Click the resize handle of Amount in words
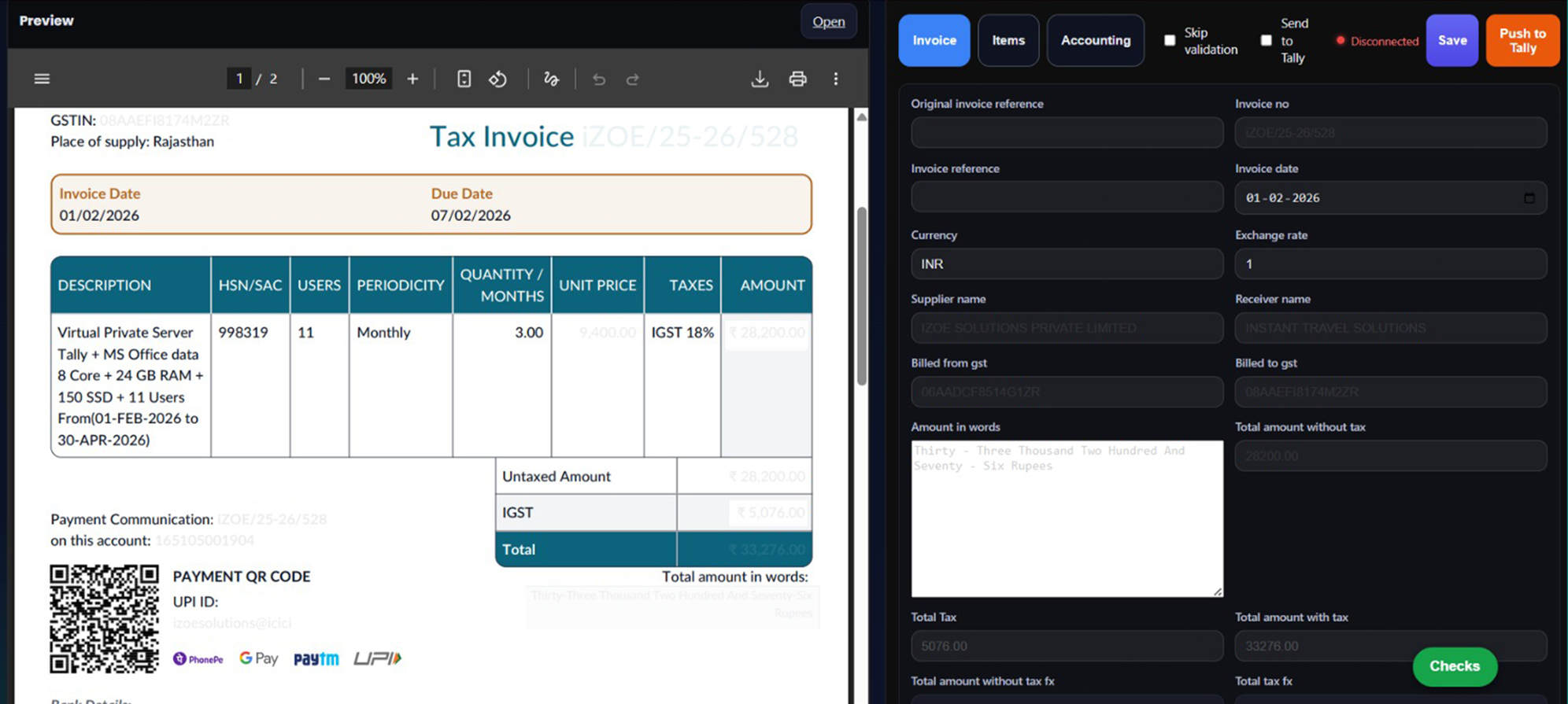This screenshot has width=1568, height=704. [1218, 591]
